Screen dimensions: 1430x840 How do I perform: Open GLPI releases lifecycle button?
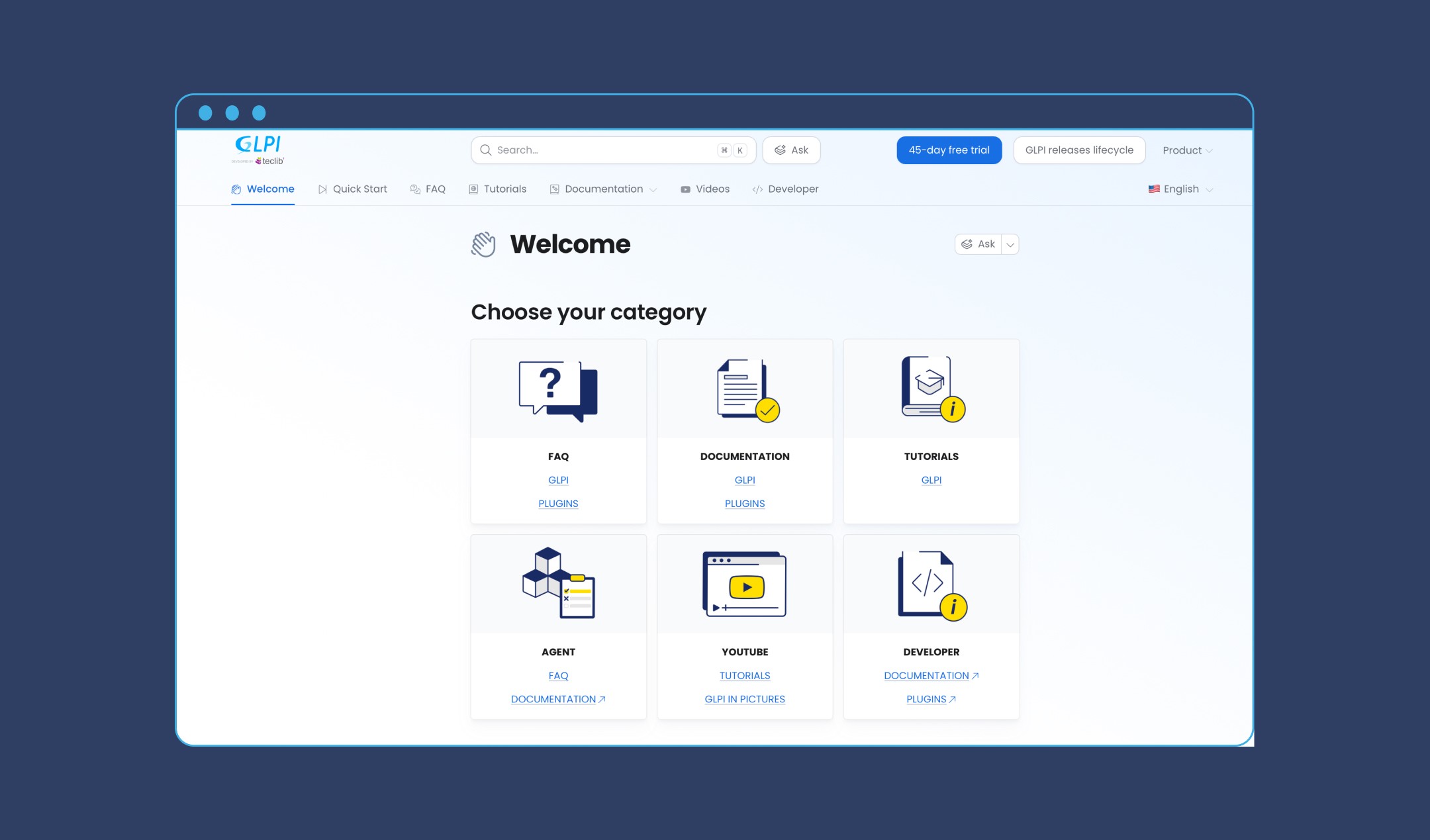click(1078, 150)
